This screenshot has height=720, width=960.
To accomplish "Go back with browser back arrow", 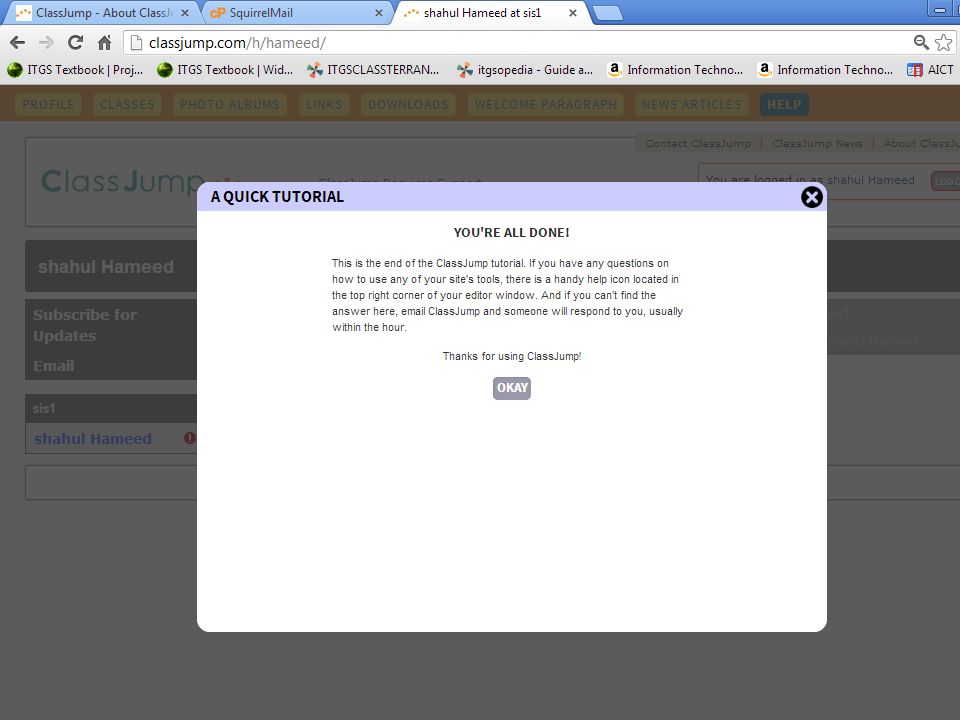I will pos(18,42).
